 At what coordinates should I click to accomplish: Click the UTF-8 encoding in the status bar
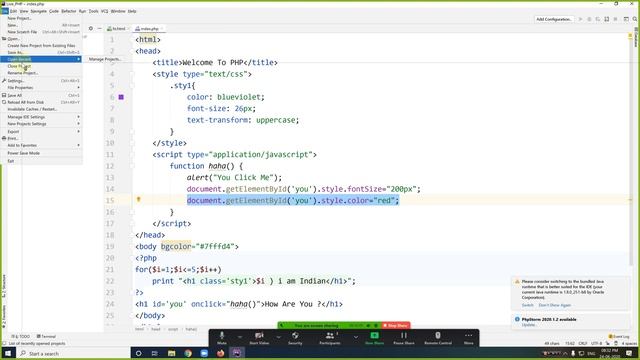596,343
